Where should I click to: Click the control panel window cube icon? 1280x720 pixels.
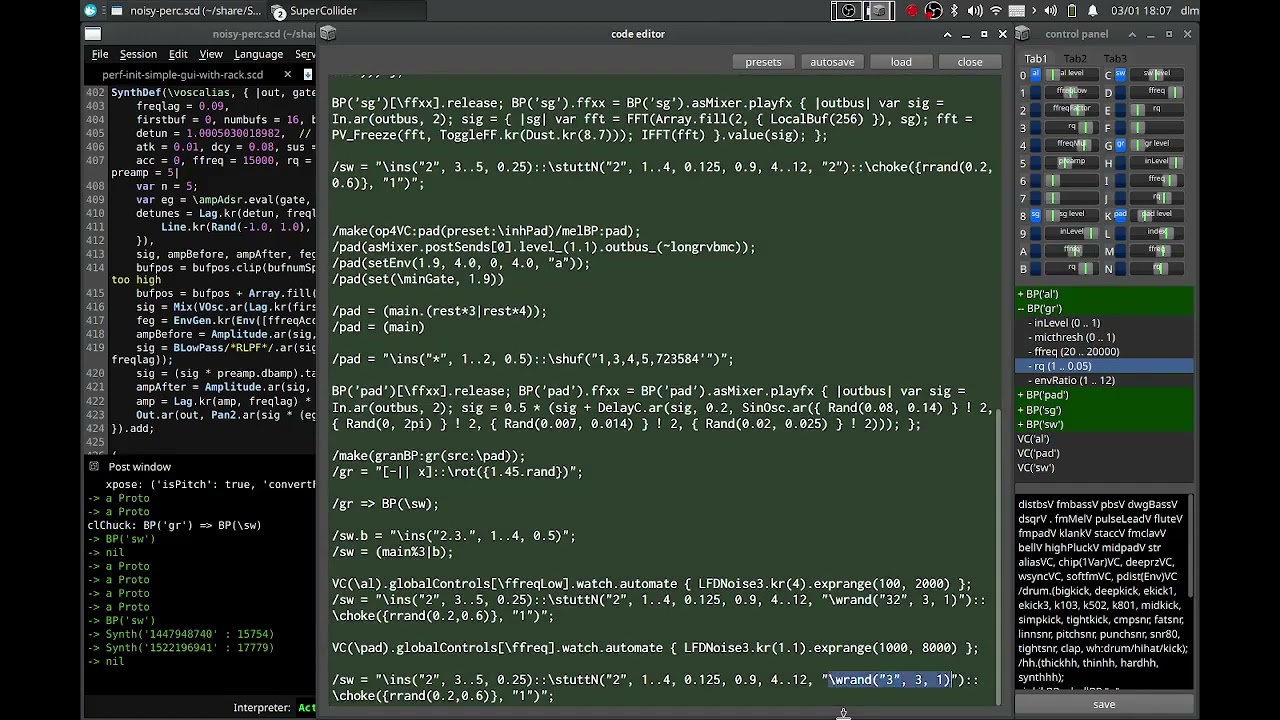[1023, 34]
